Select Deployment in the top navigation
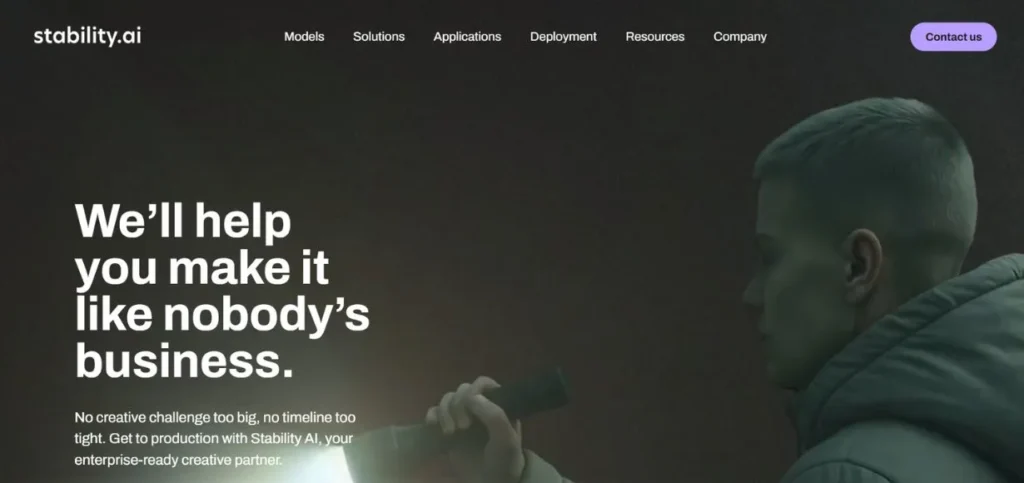This screenshot has height=483, width=1024. (563, 37)
